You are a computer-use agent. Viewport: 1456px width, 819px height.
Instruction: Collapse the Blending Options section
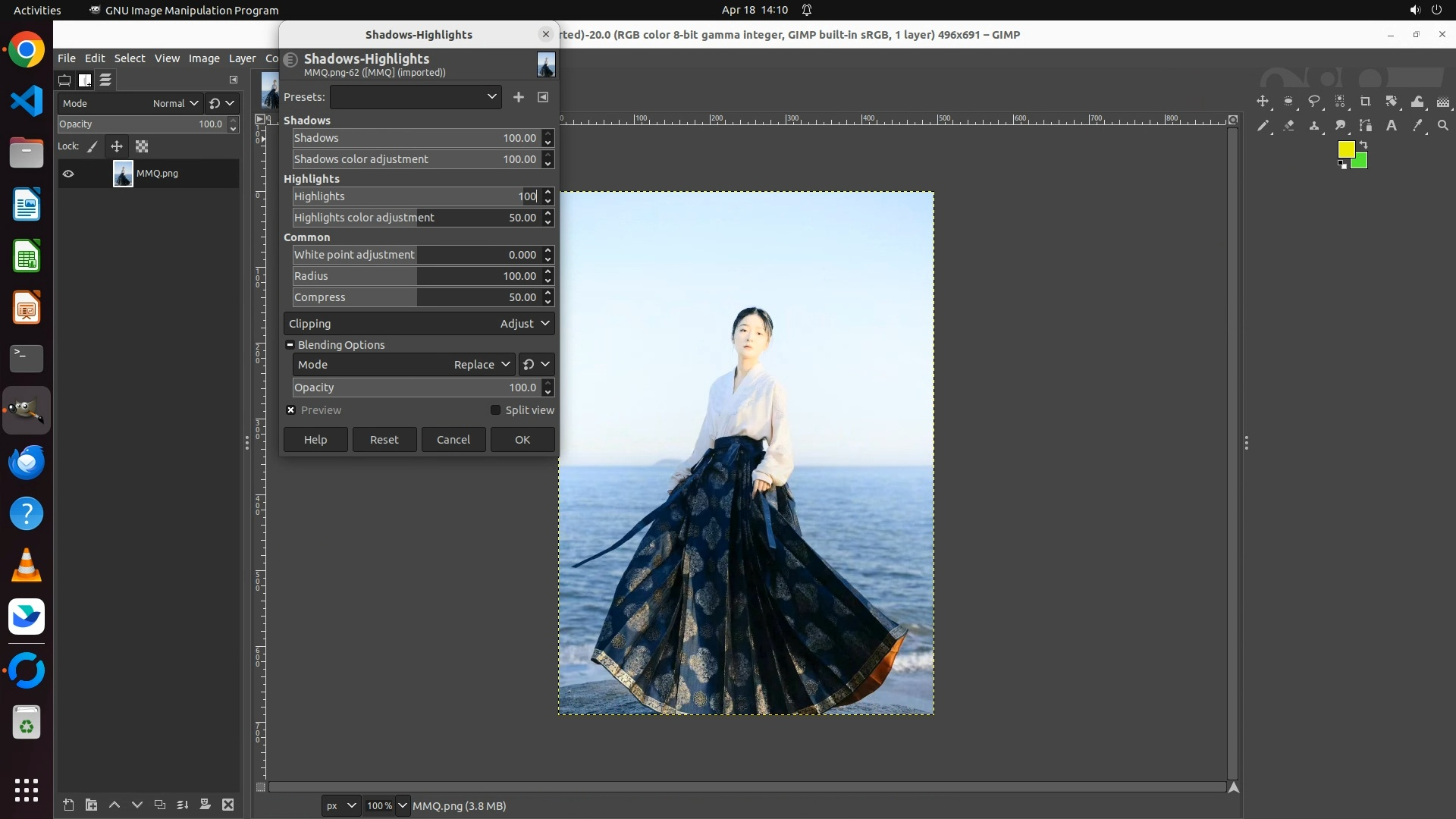[x=290, y=345]
